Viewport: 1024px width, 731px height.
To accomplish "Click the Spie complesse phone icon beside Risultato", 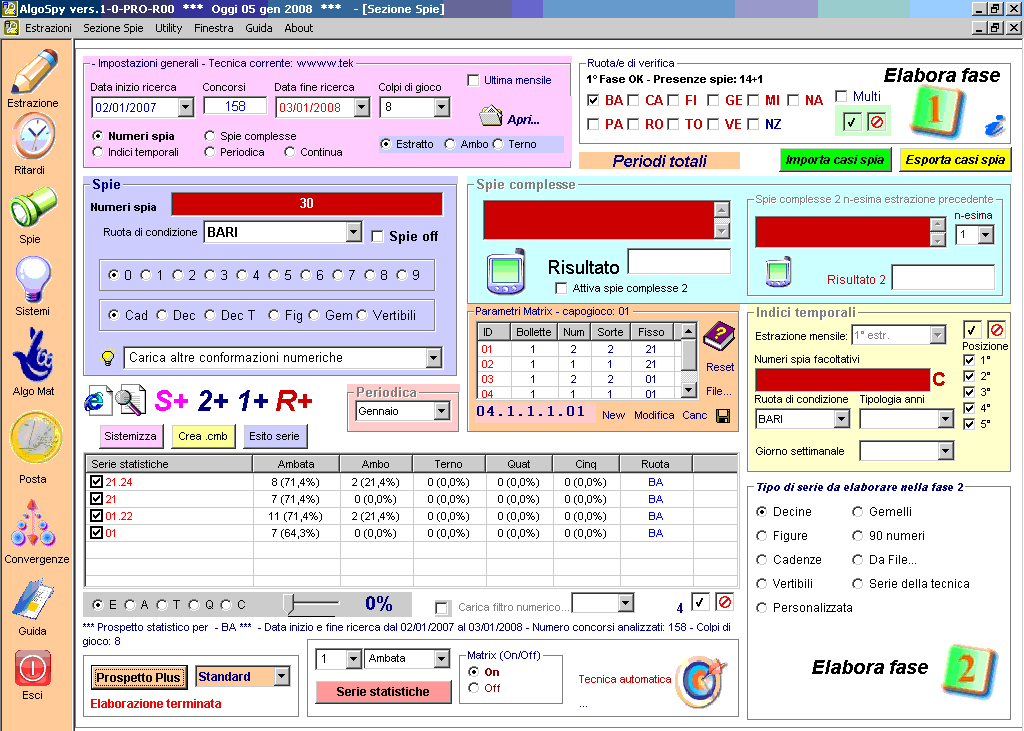I will pos(506,271).
